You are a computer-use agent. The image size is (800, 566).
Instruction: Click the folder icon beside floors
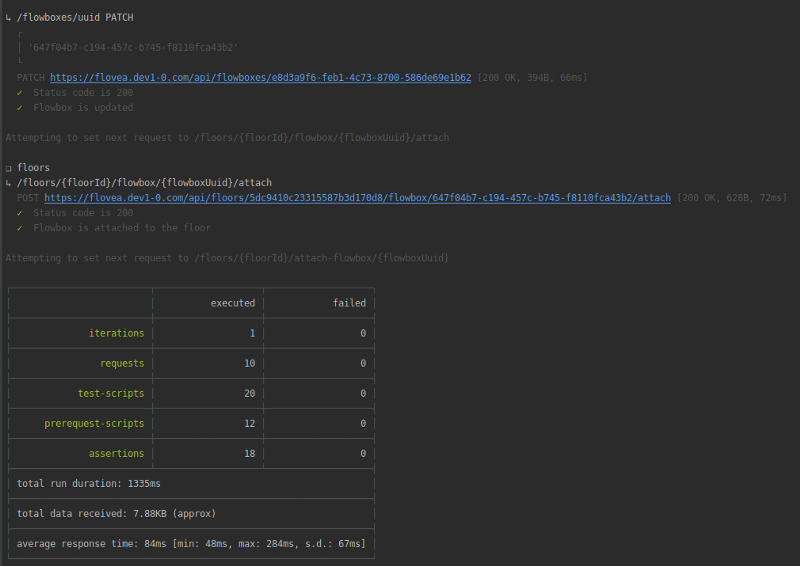9,168
